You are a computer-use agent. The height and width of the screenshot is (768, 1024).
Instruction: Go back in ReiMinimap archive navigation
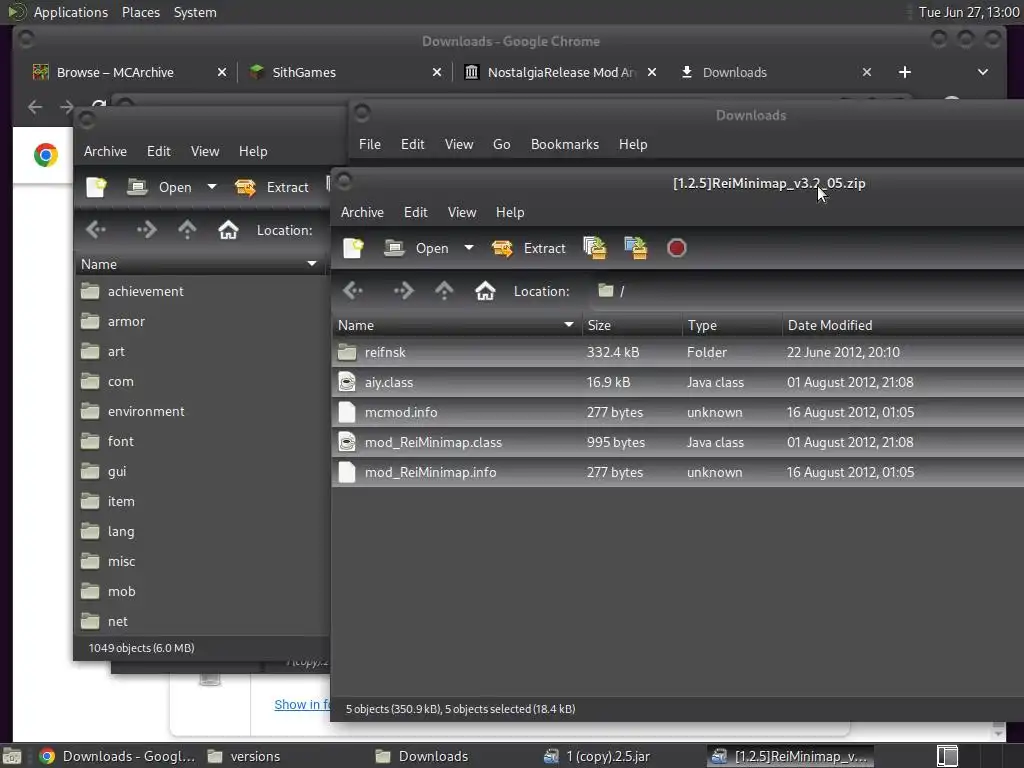click(353, 291)
